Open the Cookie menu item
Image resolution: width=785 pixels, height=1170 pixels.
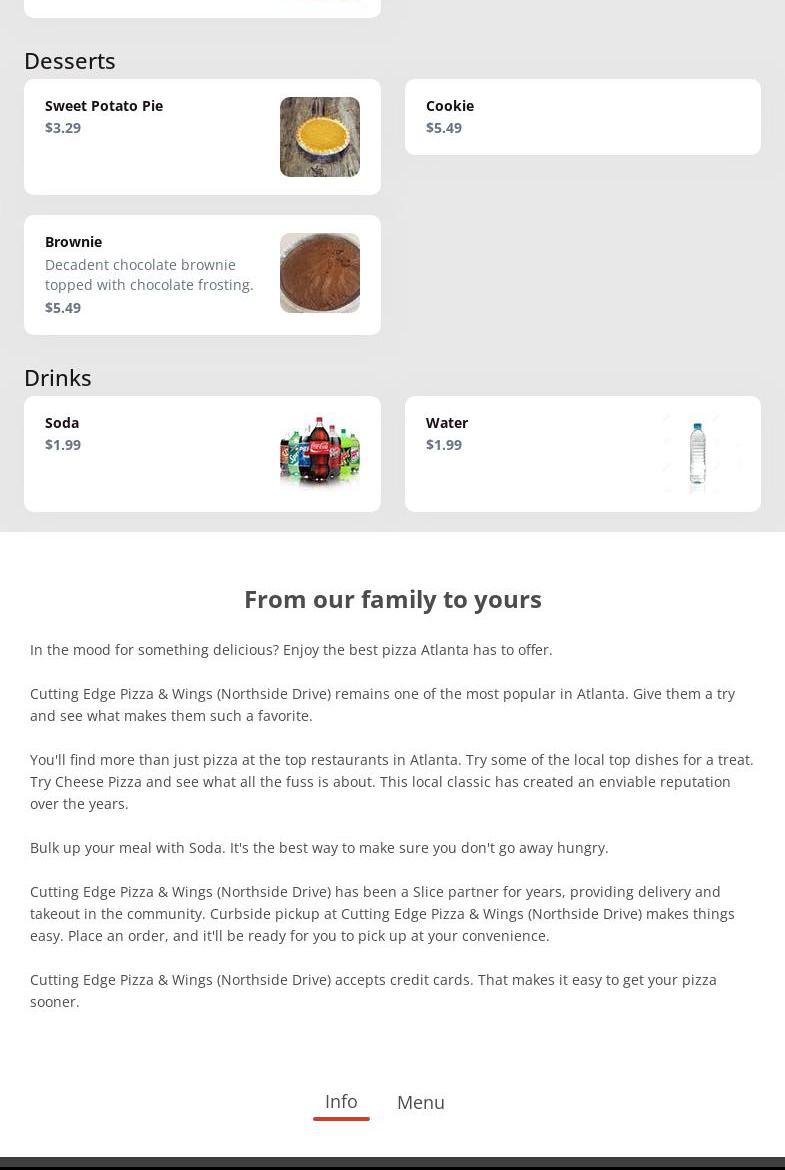(x=582, y=117)
